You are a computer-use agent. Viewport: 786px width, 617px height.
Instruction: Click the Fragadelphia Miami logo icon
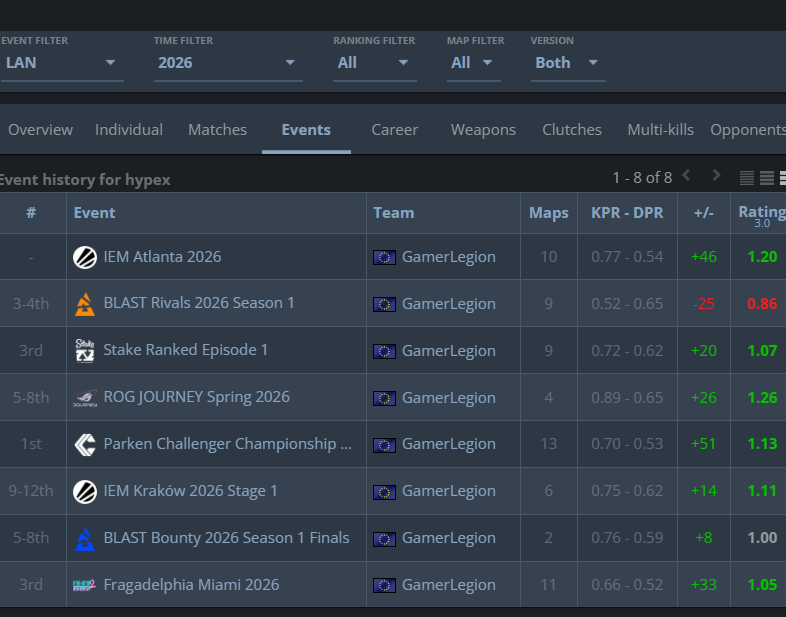pyautogui.click(x=84, y=585)
